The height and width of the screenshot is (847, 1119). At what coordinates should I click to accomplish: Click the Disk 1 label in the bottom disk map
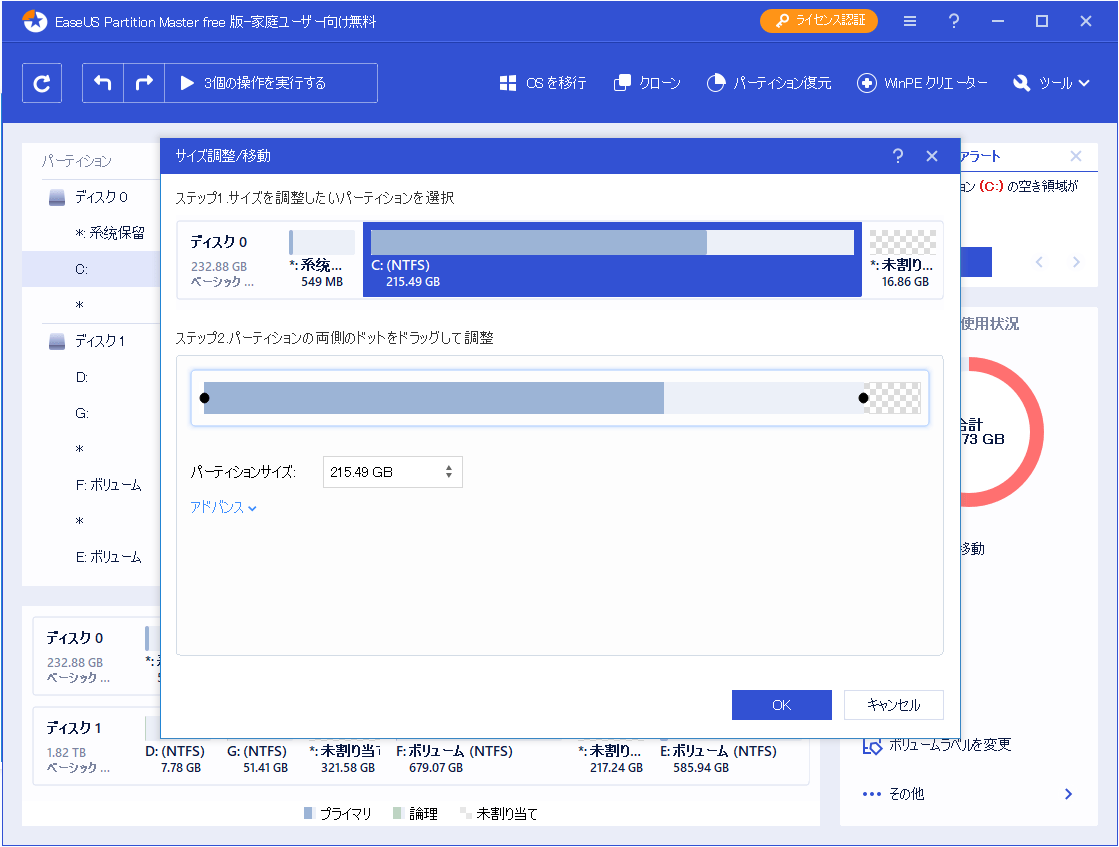point(74,728)
